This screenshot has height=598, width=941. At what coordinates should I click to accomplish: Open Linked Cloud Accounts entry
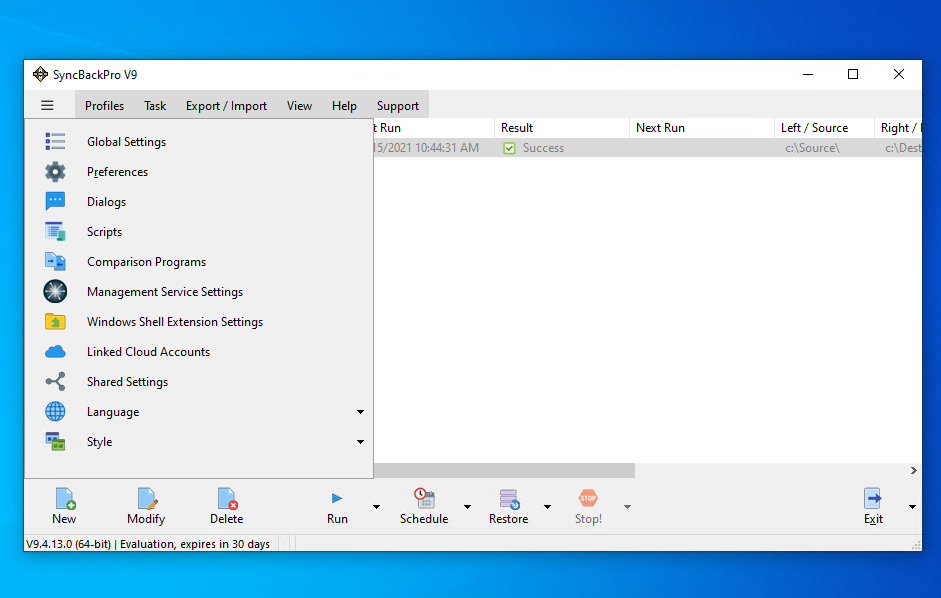click(199, 352)
